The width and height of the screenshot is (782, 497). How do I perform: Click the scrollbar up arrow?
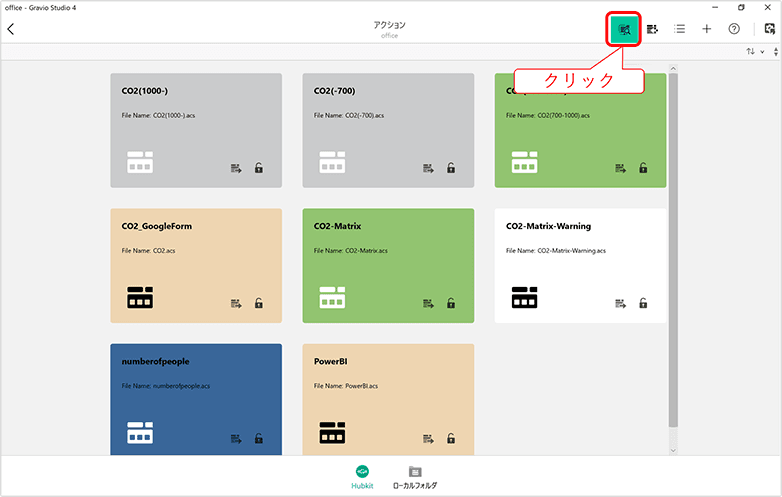click(673, 68)
